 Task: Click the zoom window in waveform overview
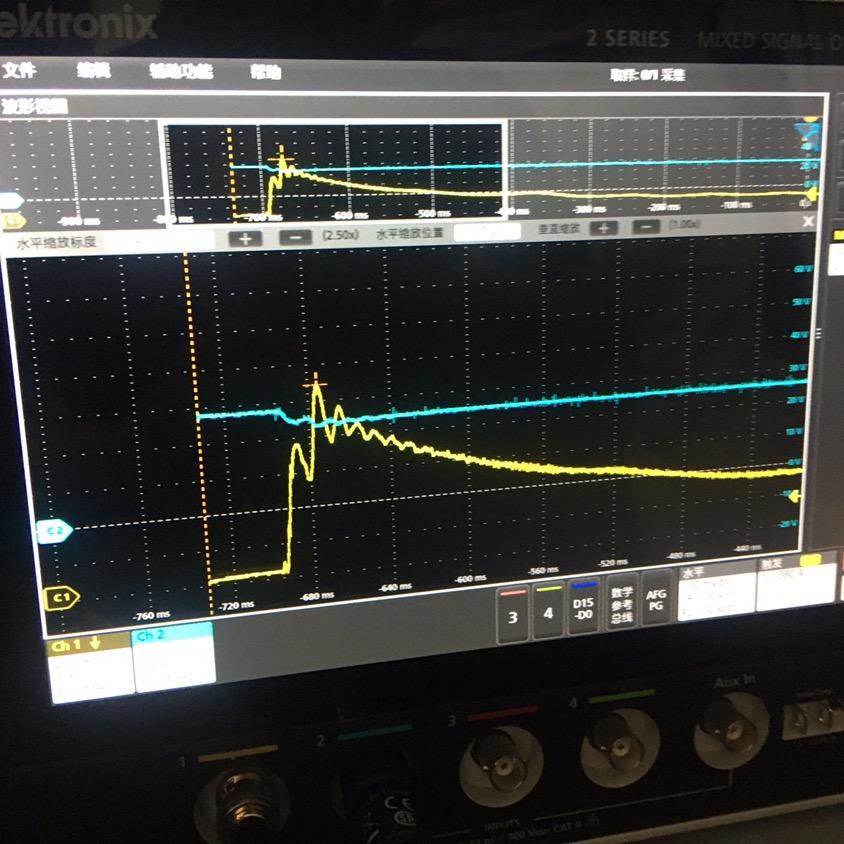point(335,170)
